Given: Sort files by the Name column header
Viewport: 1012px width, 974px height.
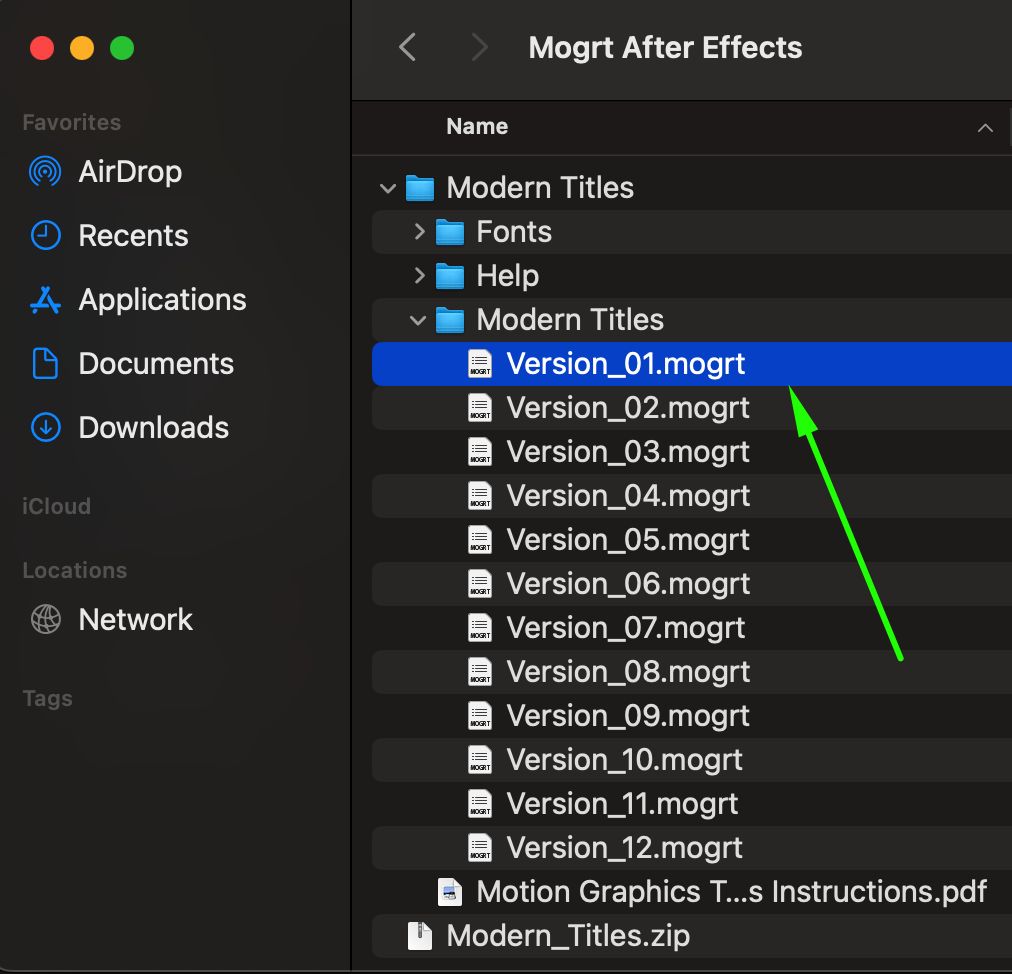Looking at the screenshot, I should pos(477,127).
